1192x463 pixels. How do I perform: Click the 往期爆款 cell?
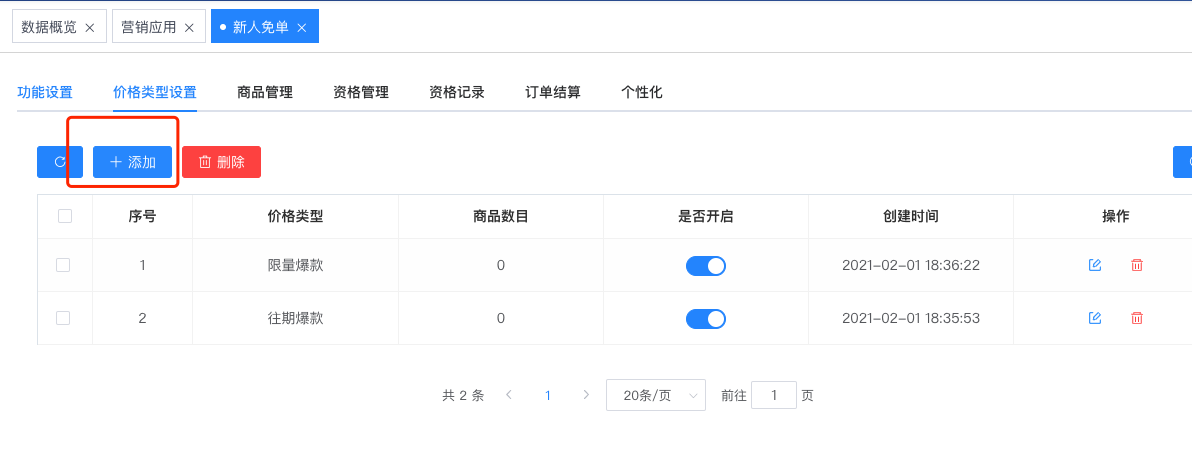point(296,318)
